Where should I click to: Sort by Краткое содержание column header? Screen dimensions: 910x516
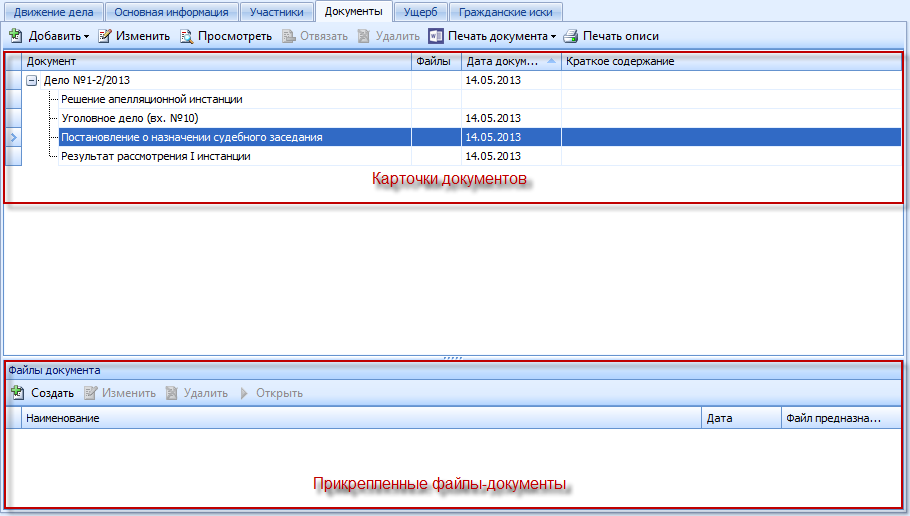pyautogui.click(x=731, y=61)
